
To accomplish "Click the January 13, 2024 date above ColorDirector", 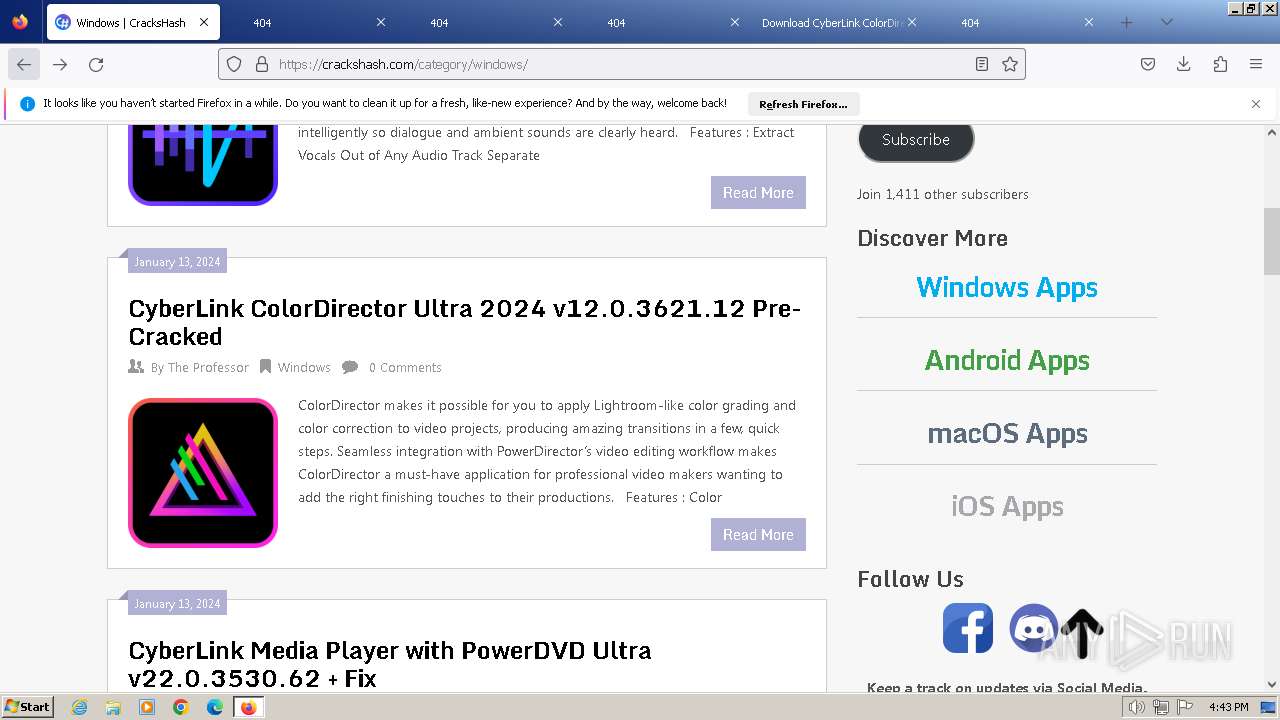I will pos(177,262).
